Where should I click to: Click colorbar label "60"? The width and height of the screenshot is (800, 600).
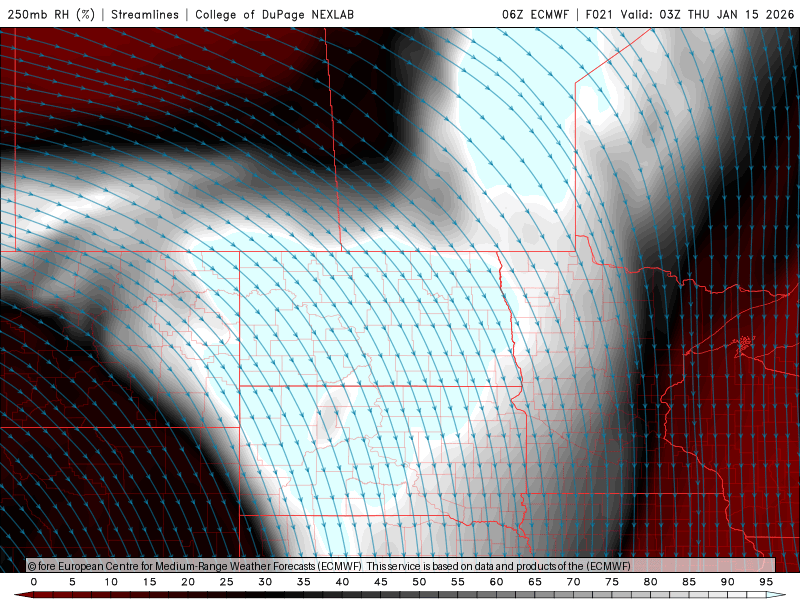pos(496,582)
